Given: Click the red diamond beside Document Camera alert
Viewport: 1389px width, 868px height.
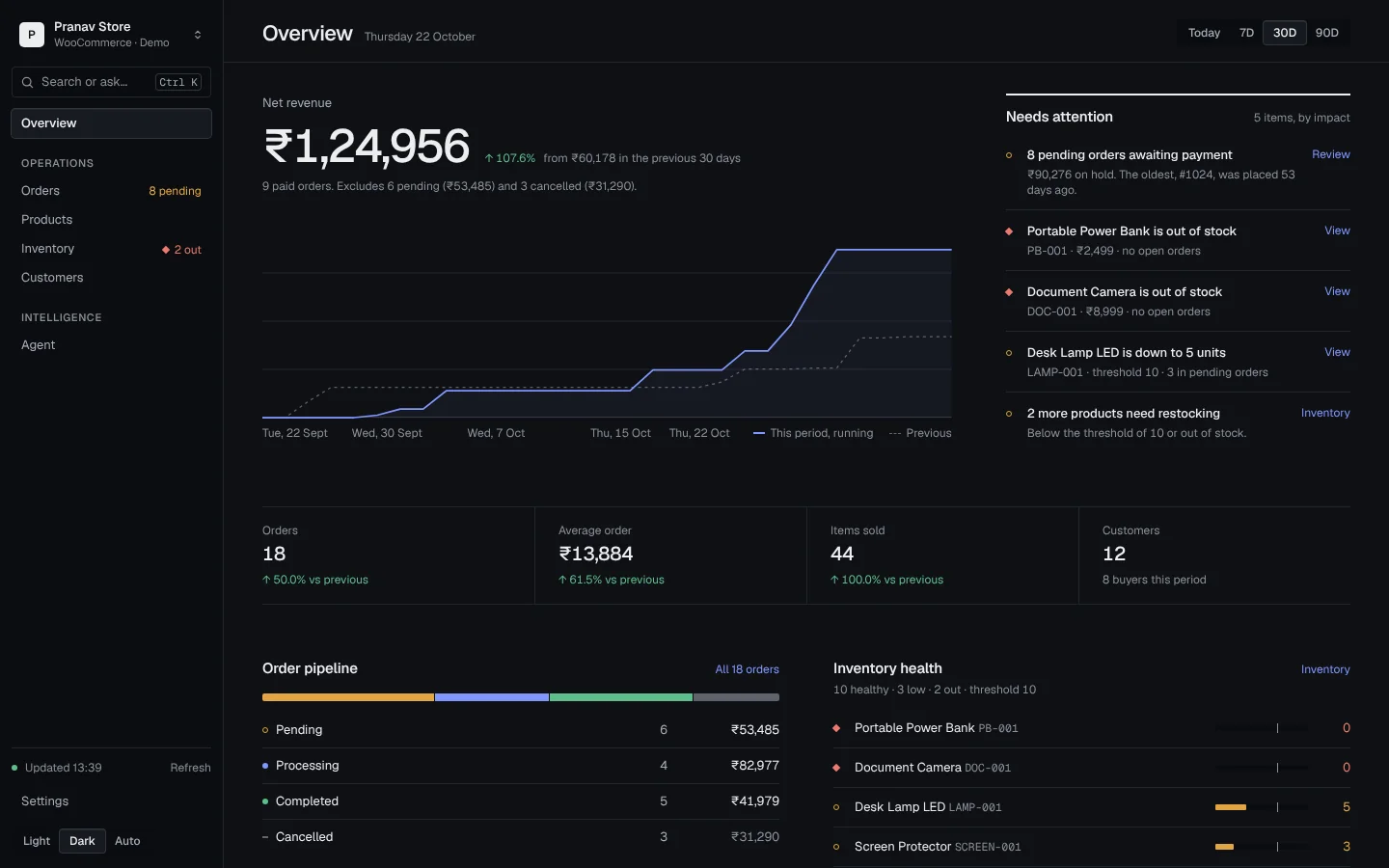Looking at the screenshot, I should 1009,292.
